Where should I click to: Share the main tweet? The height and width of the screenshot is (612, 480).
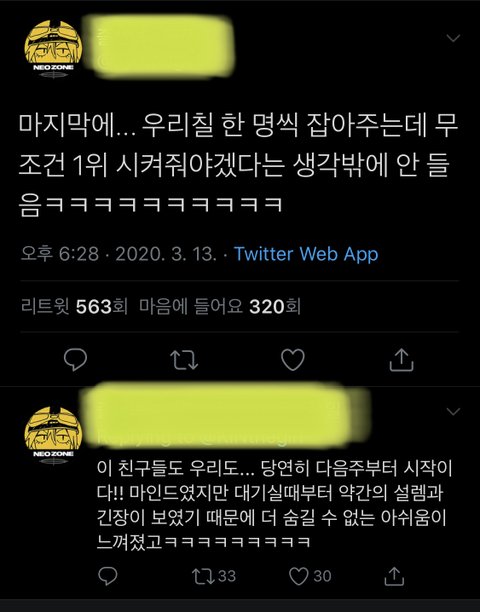pos(401,359)
